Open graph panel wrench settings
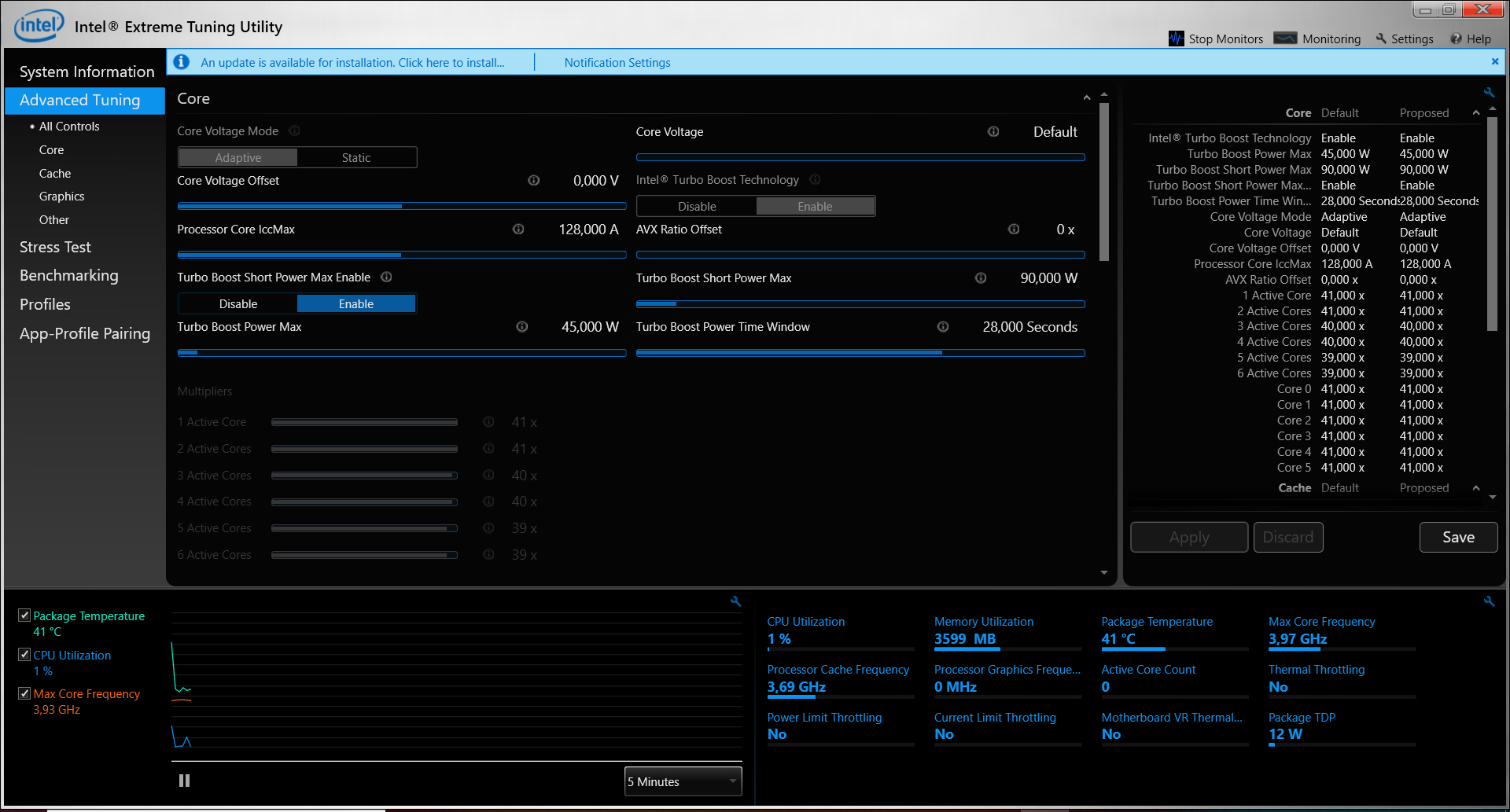The width and height of the screenshot is (1510, 812). (x=736, y=601)
